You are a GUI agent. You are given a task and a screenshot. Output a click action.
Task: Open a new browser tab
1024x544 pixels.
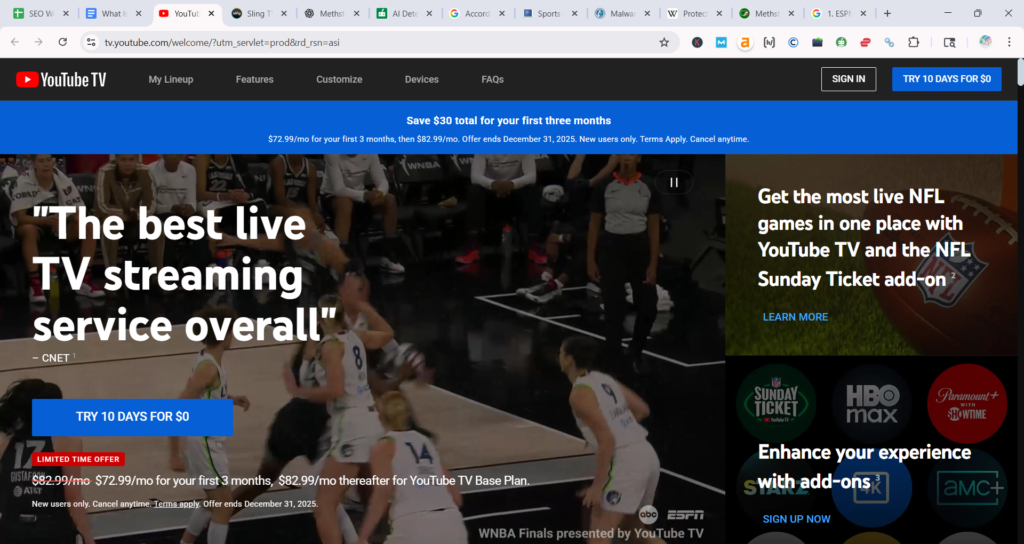click(x=887, y=14)
